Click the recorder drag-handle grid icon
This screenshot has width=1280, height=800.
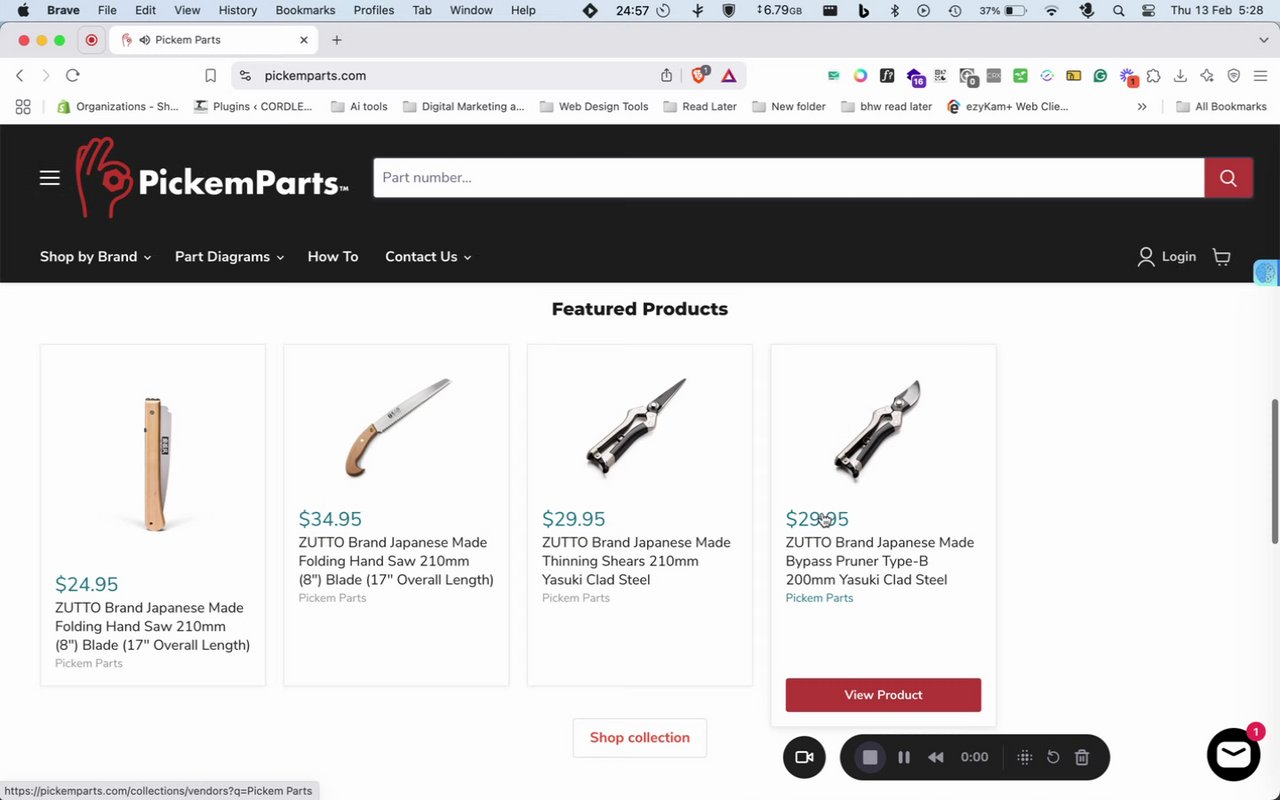[1024, 757]
